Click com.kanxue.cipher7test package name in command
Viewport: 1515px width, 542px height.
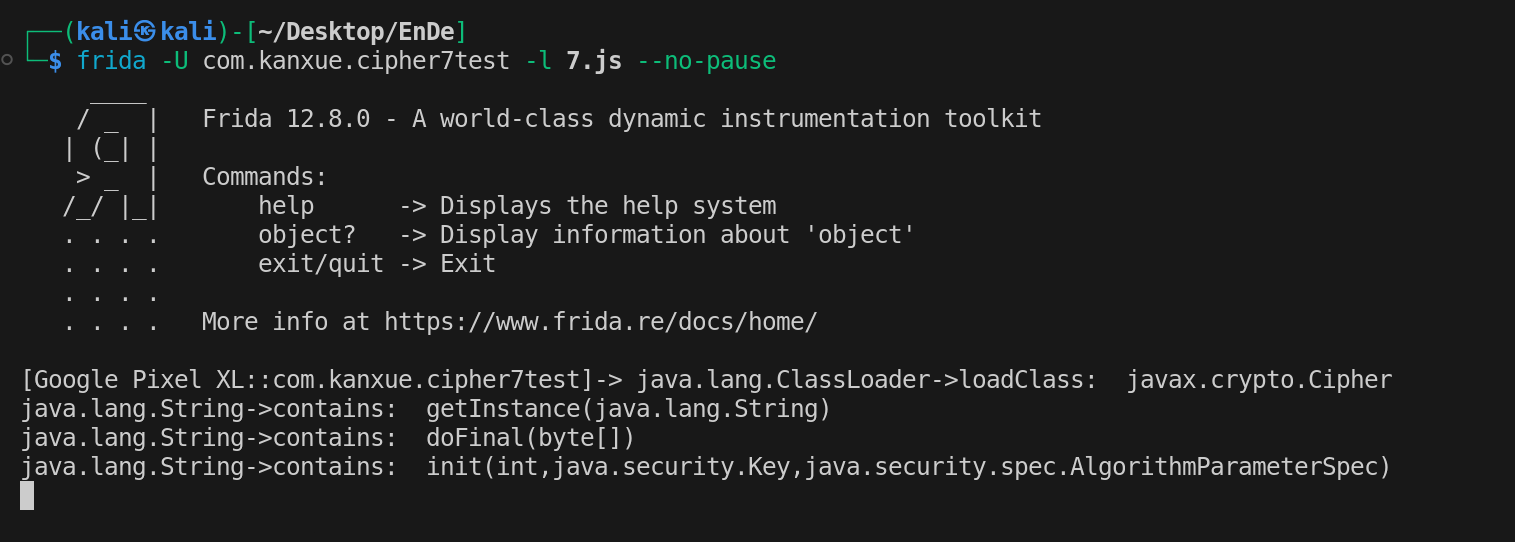pos(356,61)
